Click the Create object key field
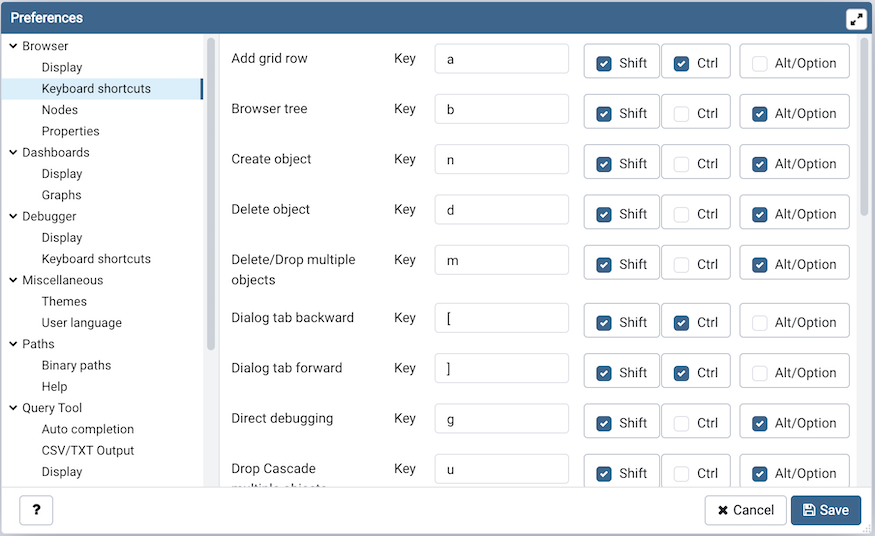Screen dimensions: 875x536 [502, 159]
